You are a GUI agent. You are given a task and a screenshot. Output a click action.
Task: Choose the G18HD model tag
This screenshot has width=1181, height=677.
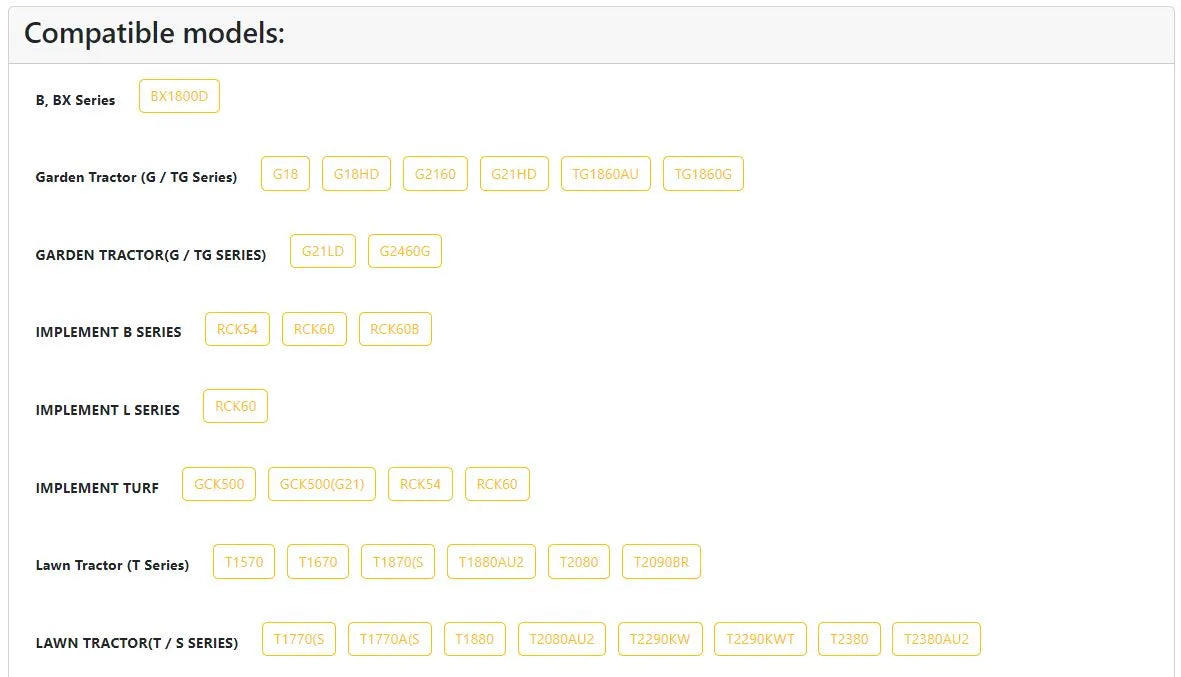356,174
